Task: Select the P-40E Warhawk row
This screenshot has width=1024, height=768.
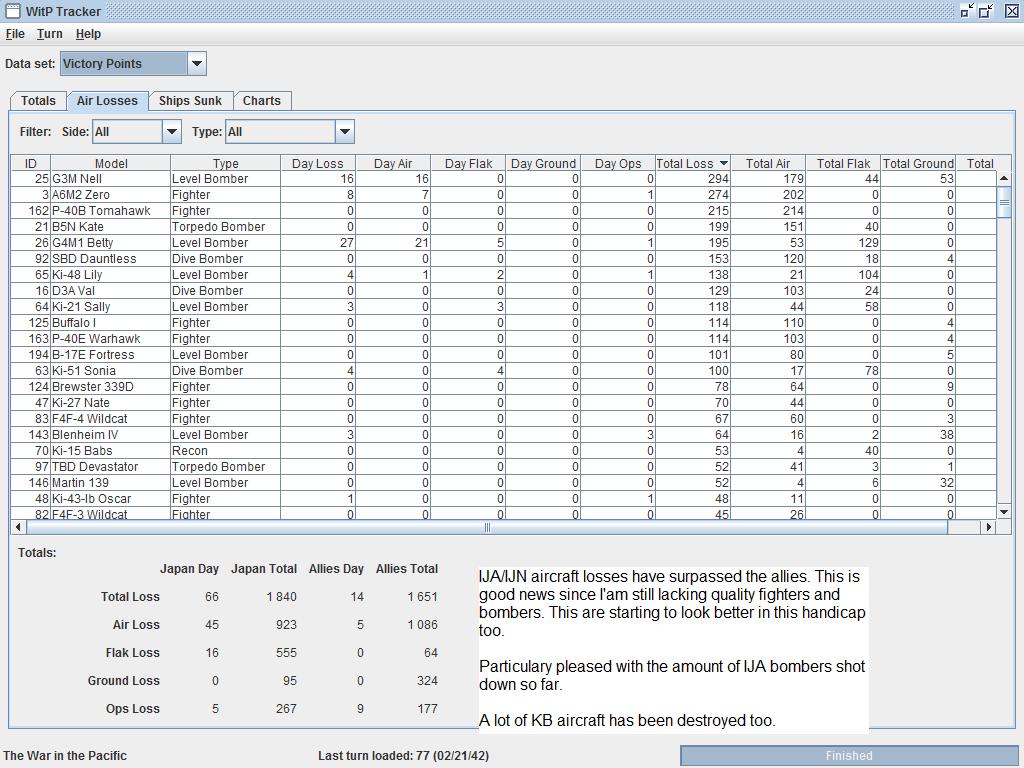Action: (504, 339)
